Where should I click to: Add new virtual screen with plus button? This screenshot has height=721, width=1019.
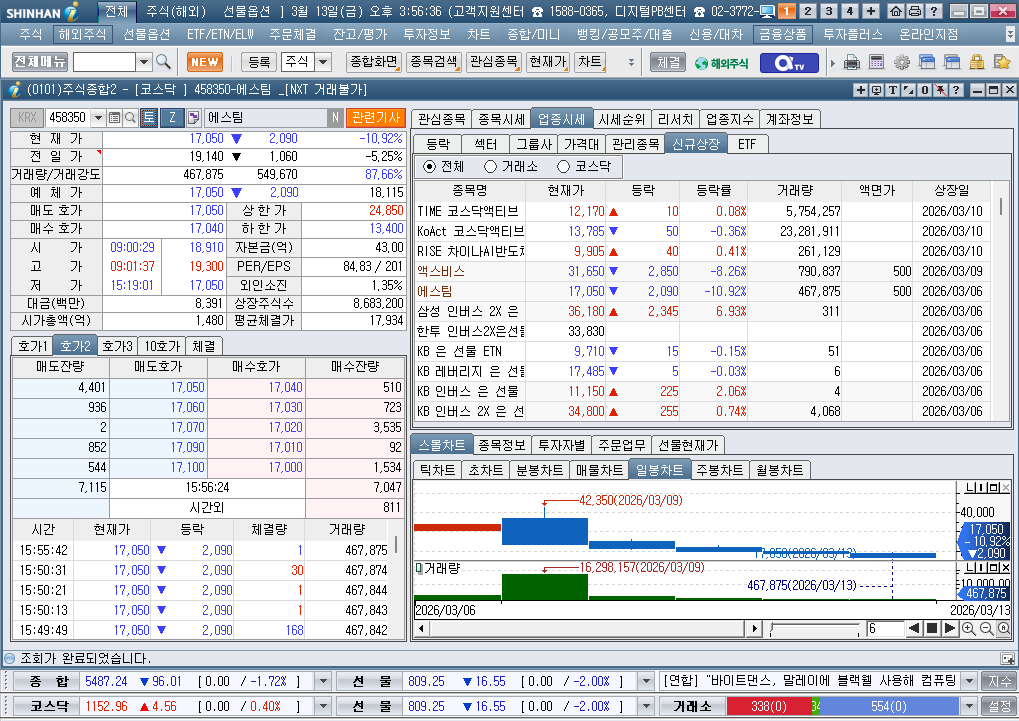(x=871, y=11)
